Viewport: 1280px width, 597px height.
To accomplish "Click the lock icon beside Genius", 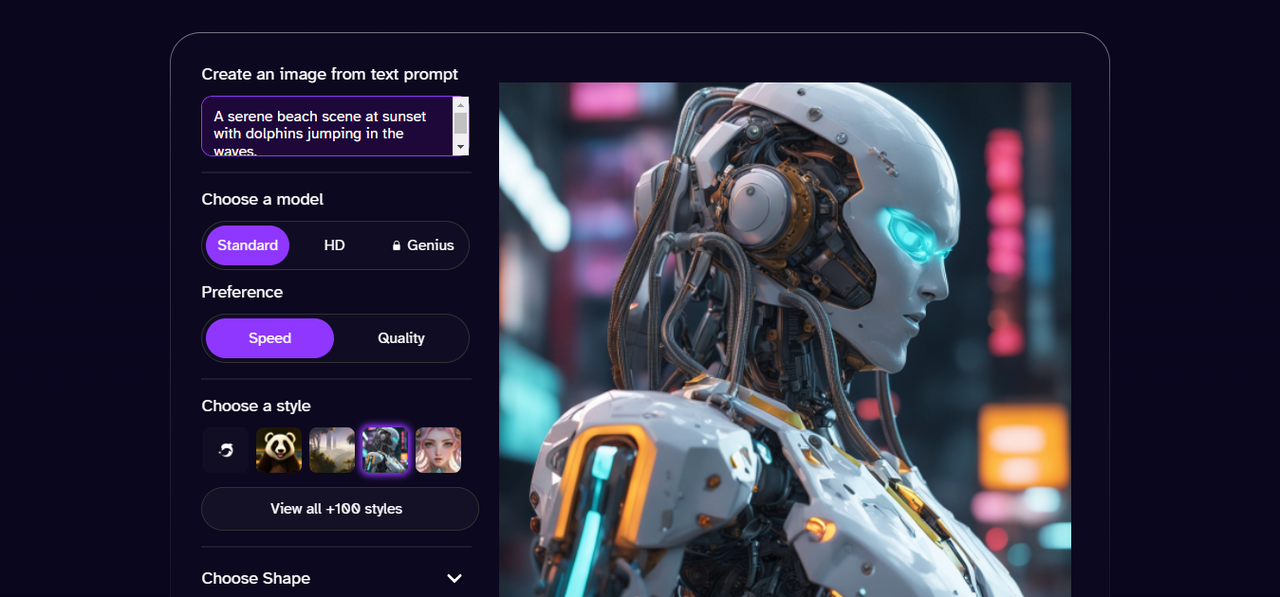I will point(397,245).
